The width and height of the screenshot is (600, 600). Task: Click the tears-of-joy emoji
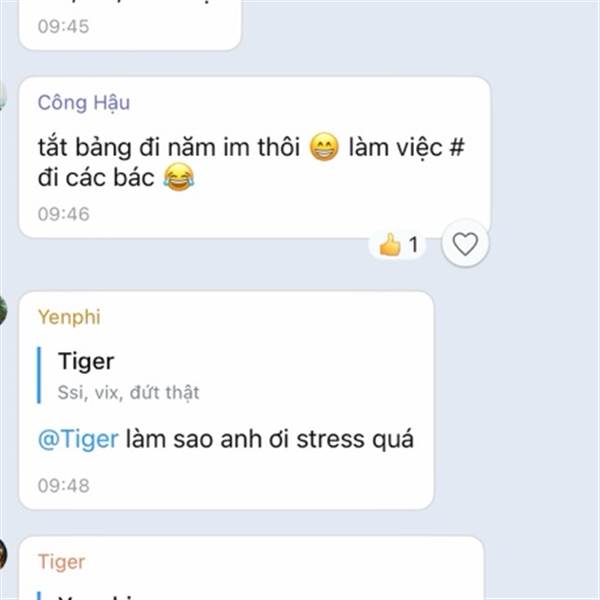click(179, 177)
